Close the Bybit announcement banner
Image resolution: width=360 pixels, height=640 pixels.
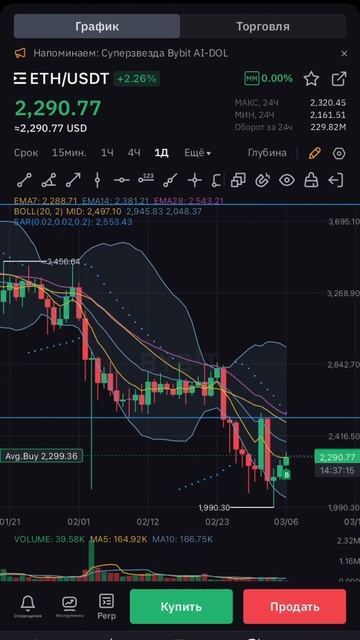(x=344, y=53)
